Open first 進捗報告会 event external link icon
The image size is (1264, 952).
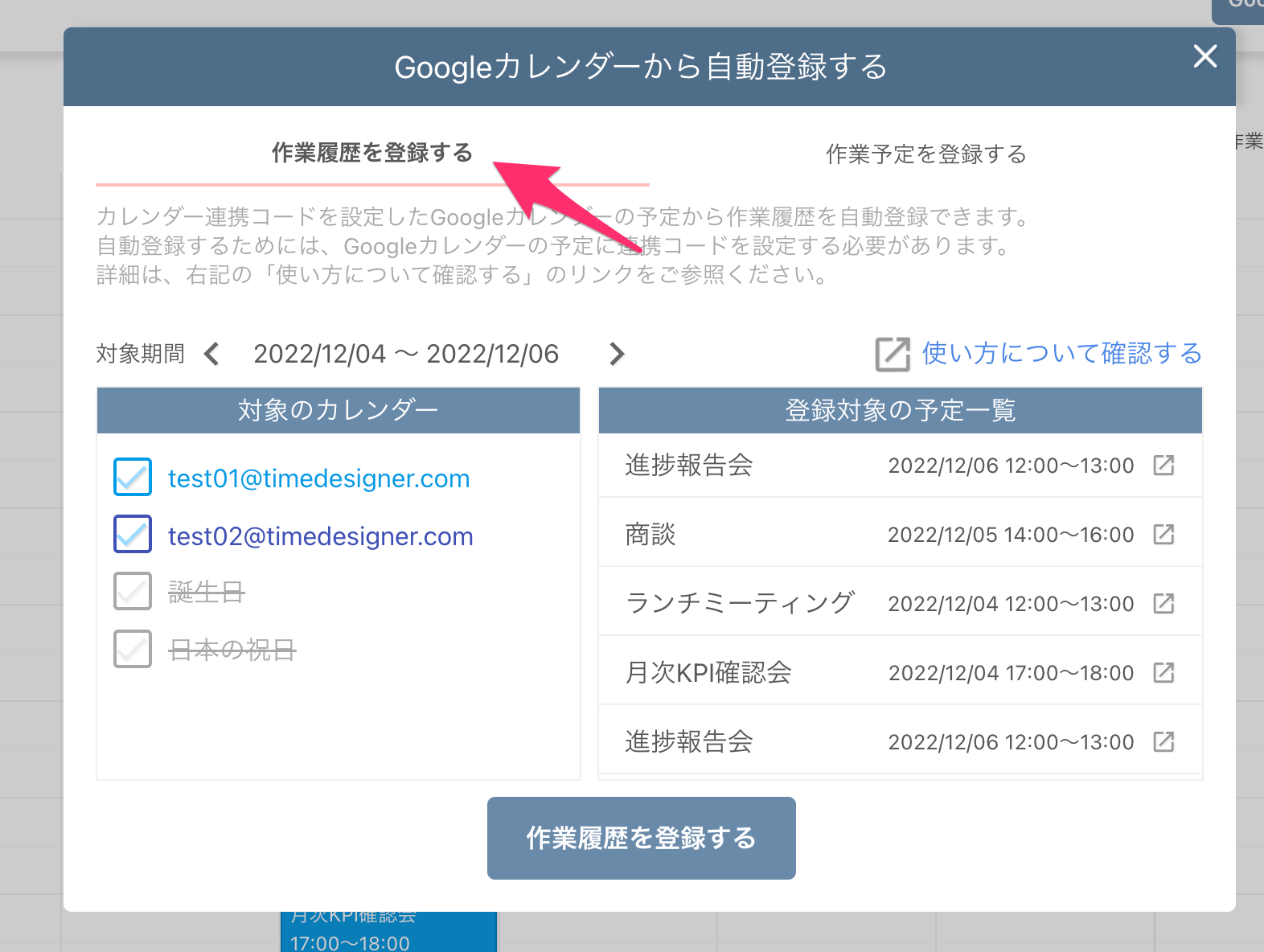(1163, 465)
